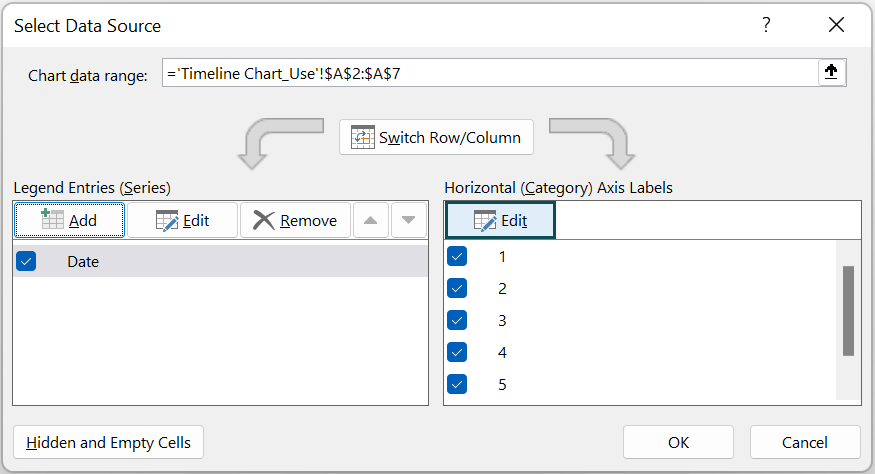Edit the selected legend series

point(182,220)
